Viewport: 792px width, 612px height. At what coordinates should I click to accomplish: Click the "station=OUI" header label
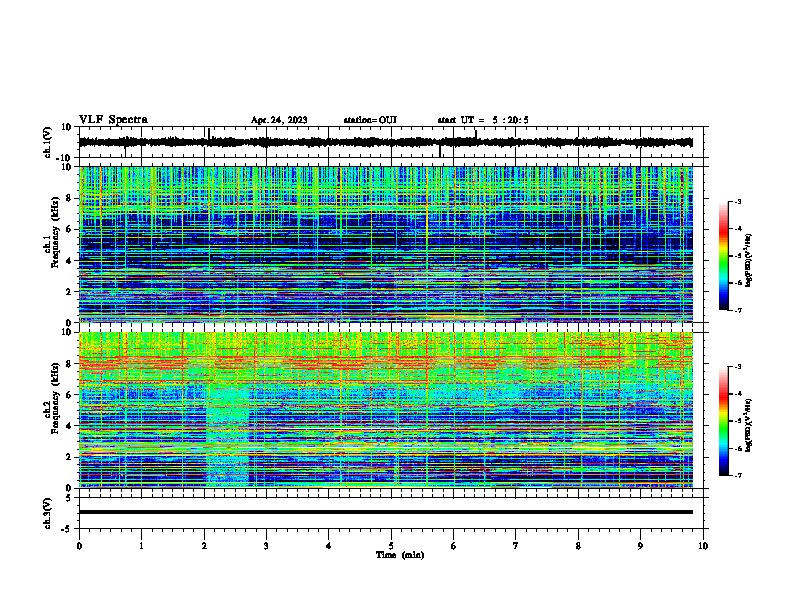point(370,120)
